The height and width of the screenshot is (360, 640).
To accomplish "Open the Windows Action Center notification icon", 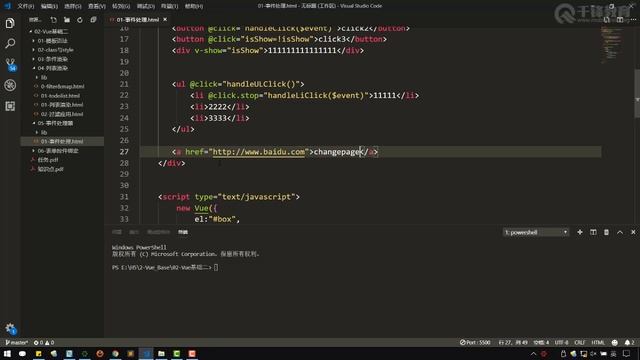I will (x=627, y=353).
